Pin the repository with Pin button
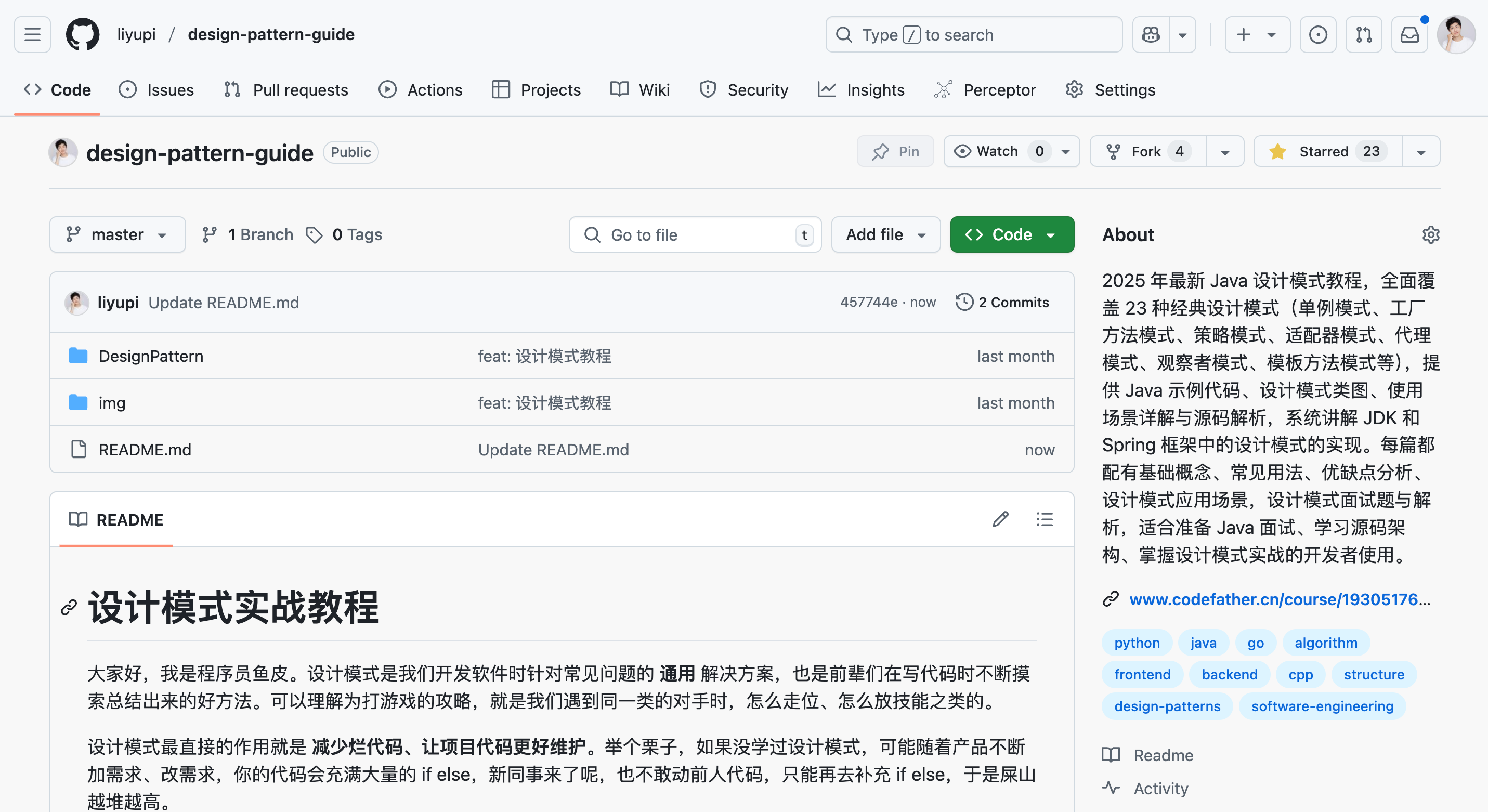The height and width of the screenshot is (812, 1488). tap(895, 151)
